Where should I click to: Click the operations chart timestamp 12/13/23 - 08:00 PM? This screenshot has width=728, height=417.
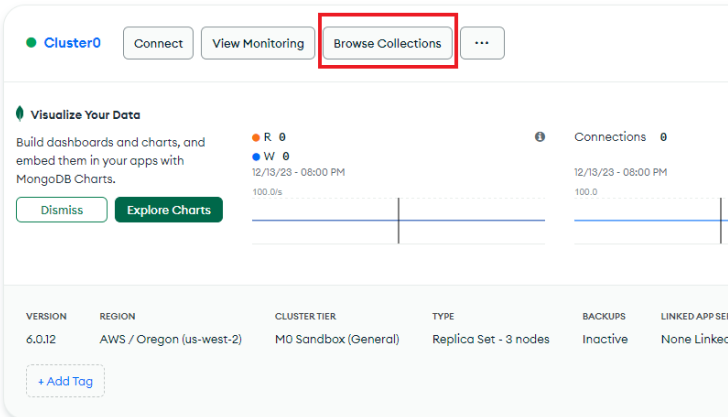click(299, 172)
